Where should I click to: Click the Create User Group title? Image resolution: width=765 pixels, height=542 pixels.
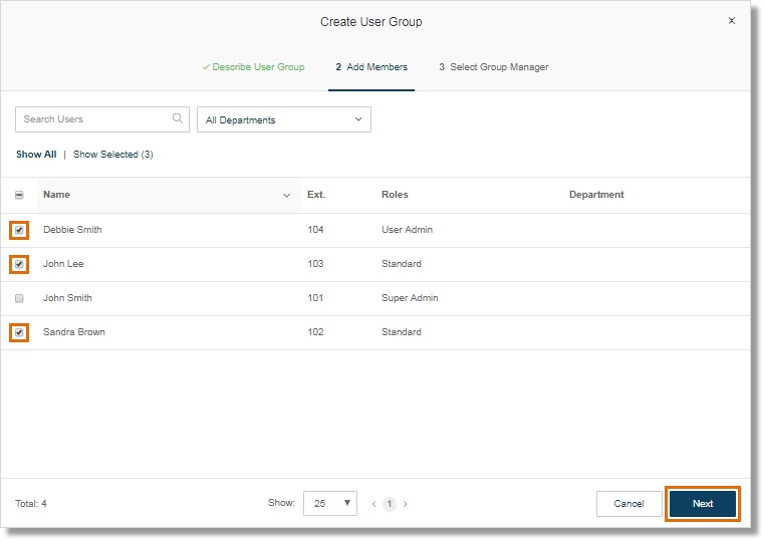[371, 22]
